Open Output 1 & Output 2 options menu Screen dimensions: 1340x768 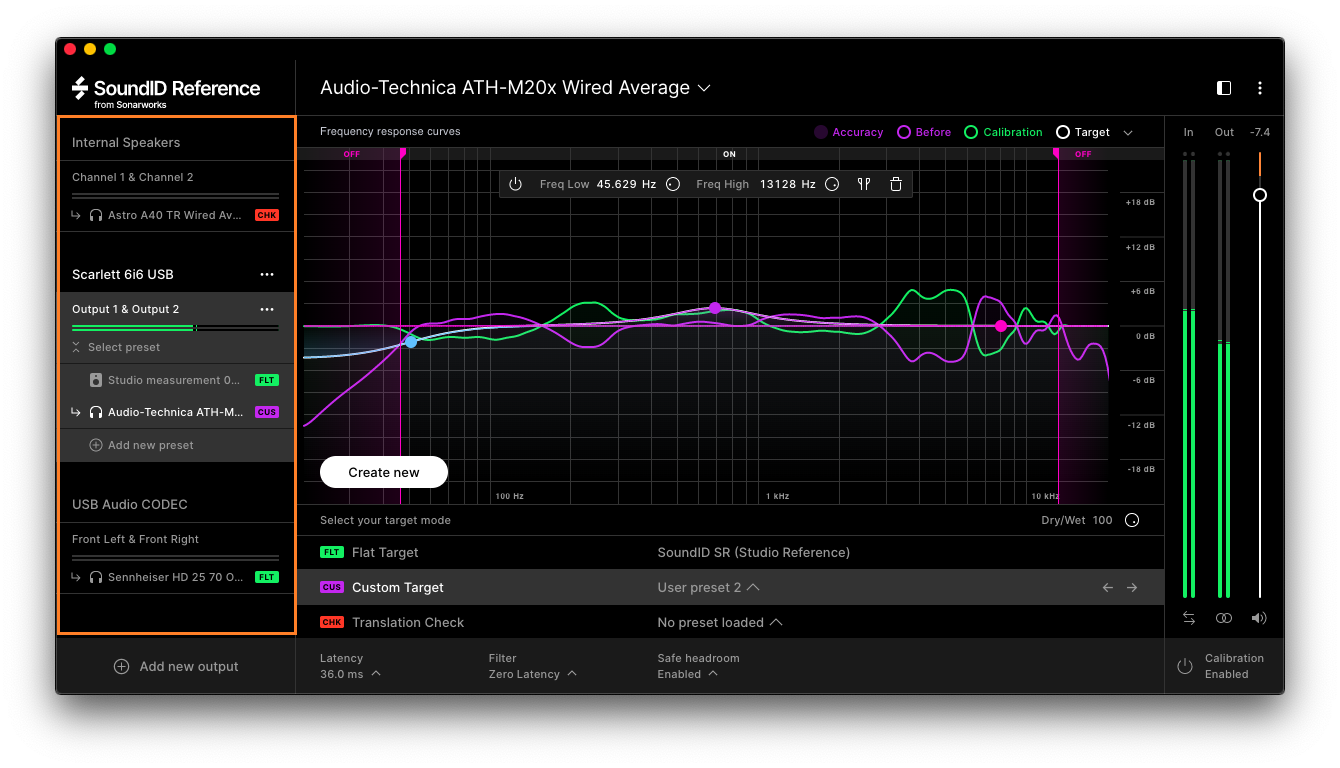coord(267,309)
